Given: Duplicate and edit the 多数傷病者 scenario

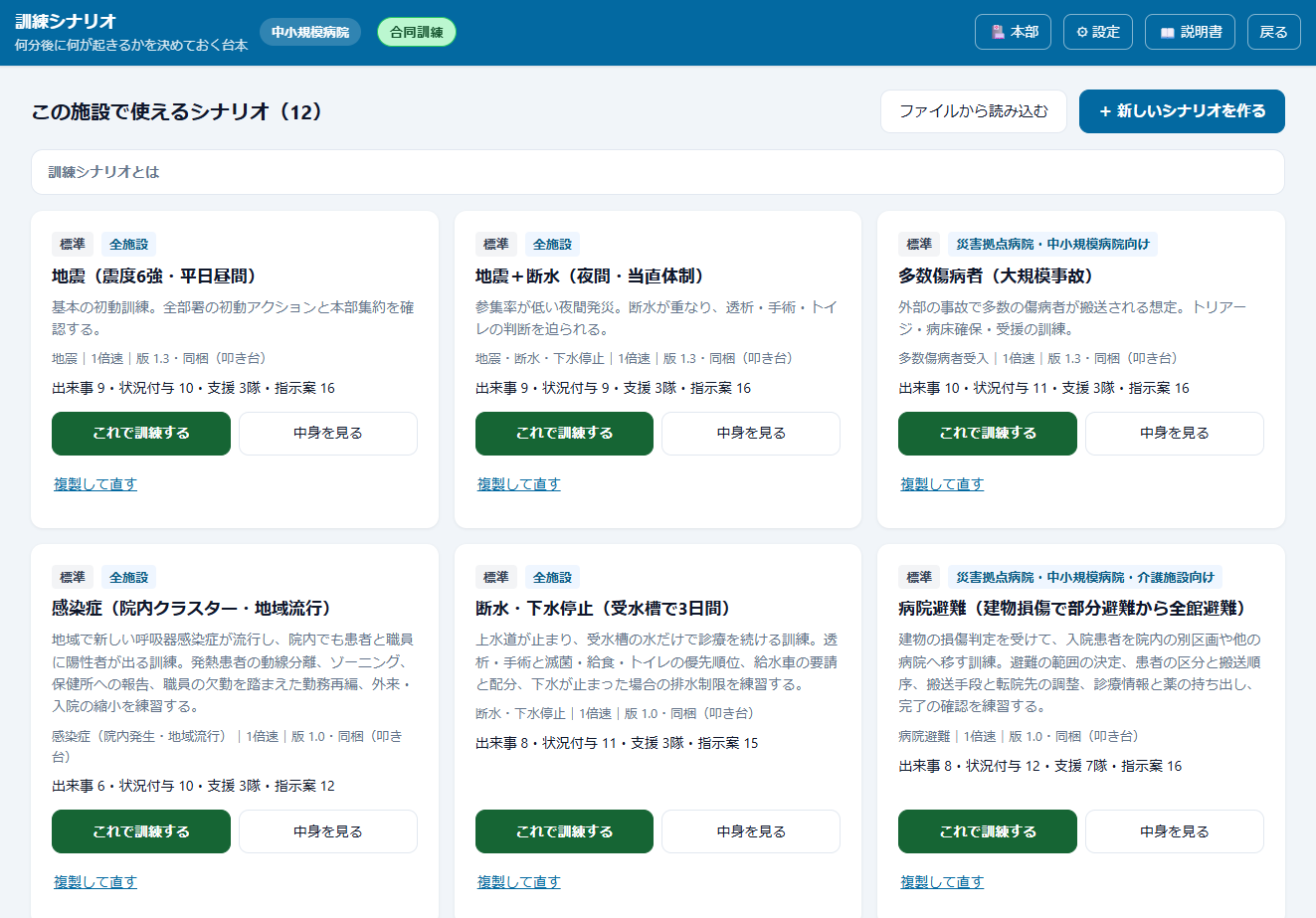Looking at the screenshot, I should point(942,484).
